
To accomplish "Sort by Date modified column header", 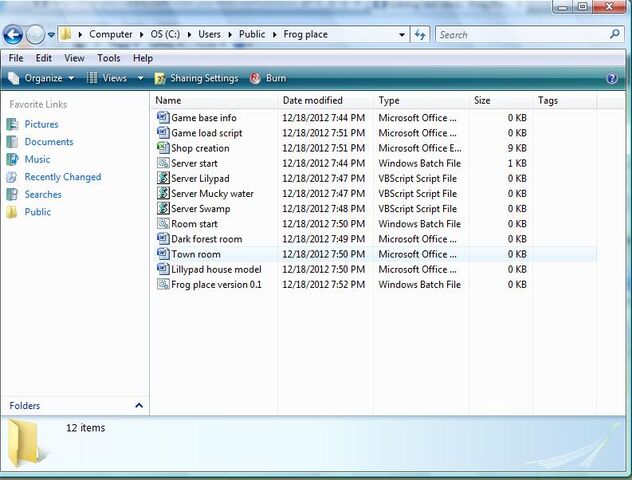I will coord(326,100).
